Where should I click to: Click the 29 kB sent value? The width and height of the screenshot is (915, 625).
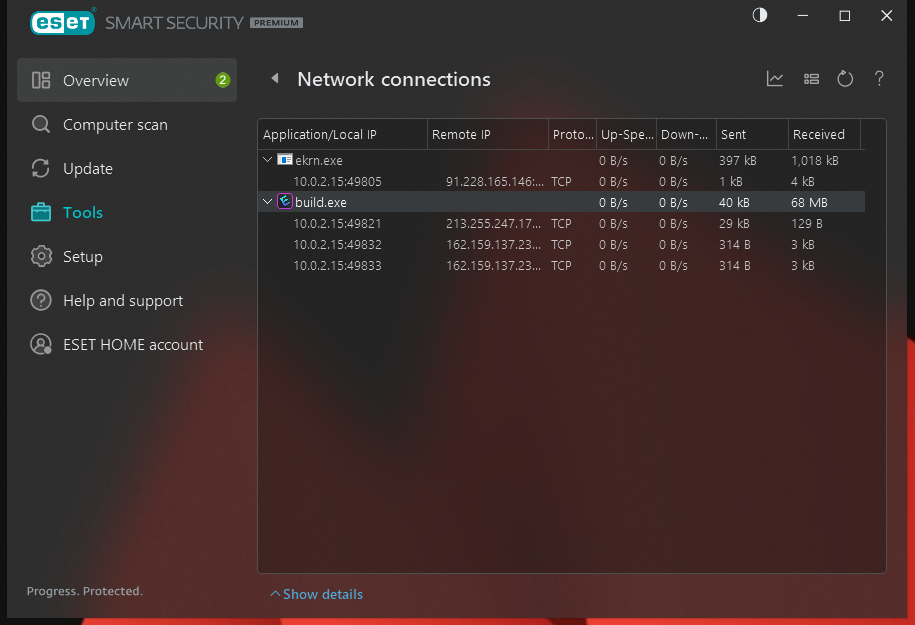[734, 224]
